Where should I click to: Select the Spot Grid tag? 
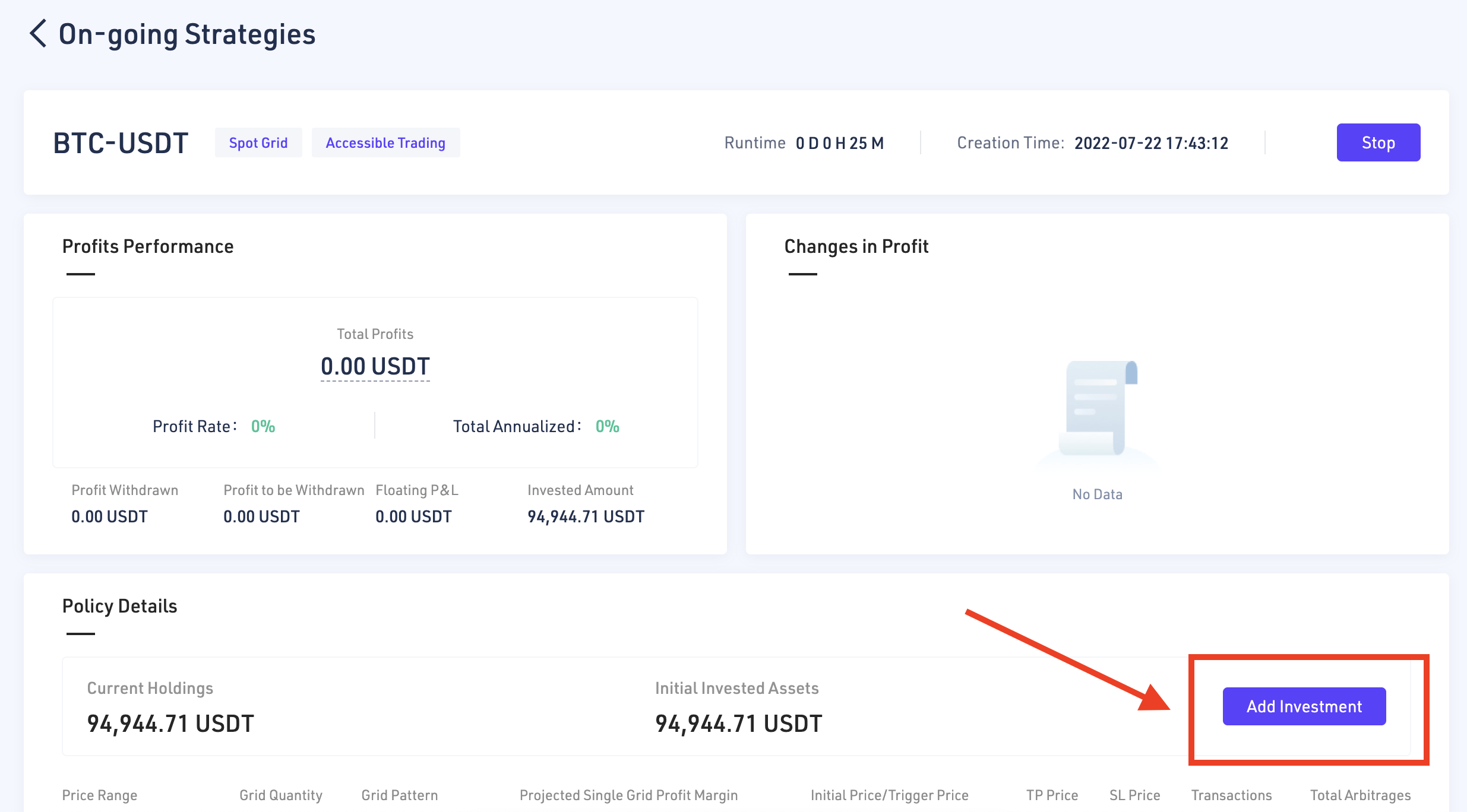click(x=258, y=143)
